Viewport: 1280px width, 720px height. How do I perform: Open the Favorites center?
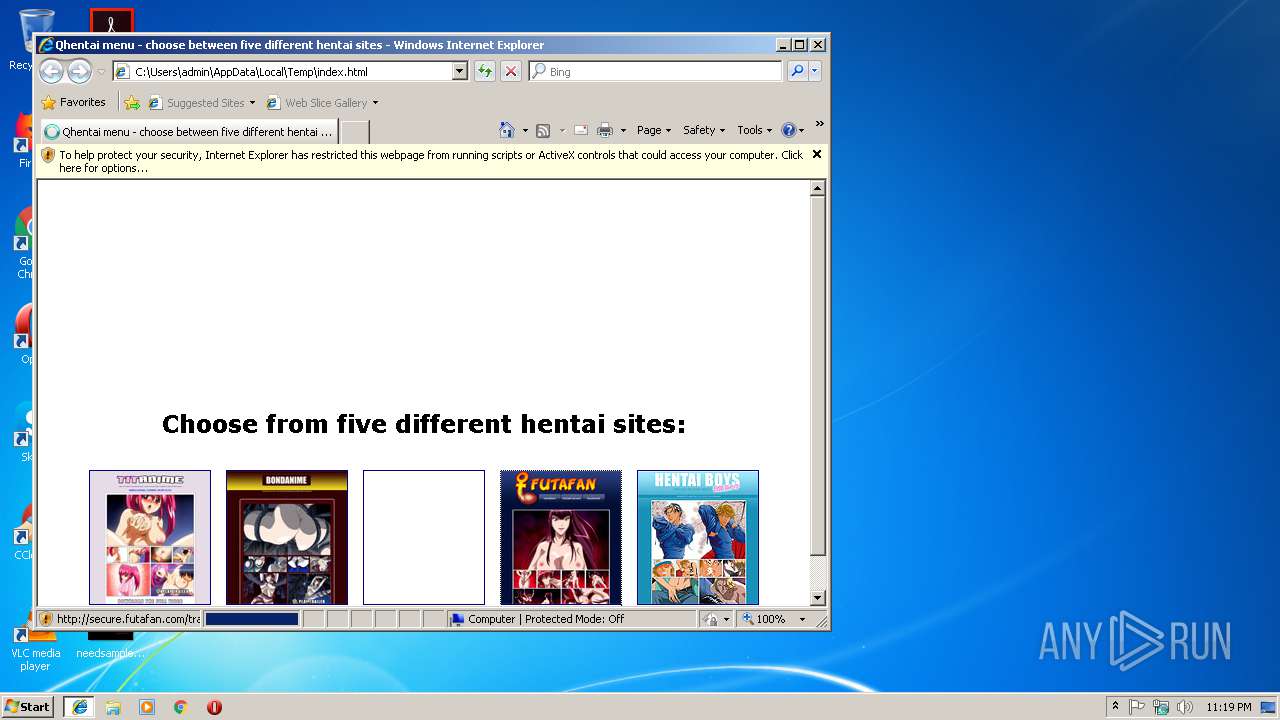point(73,102)
